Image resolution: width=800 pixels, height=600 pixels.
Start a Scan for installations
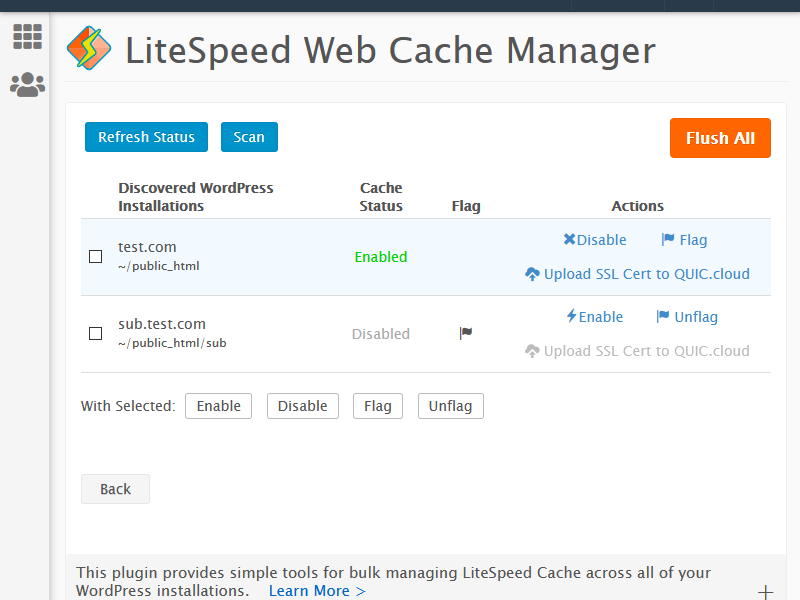pyautogui.click(x=249, y=137)
